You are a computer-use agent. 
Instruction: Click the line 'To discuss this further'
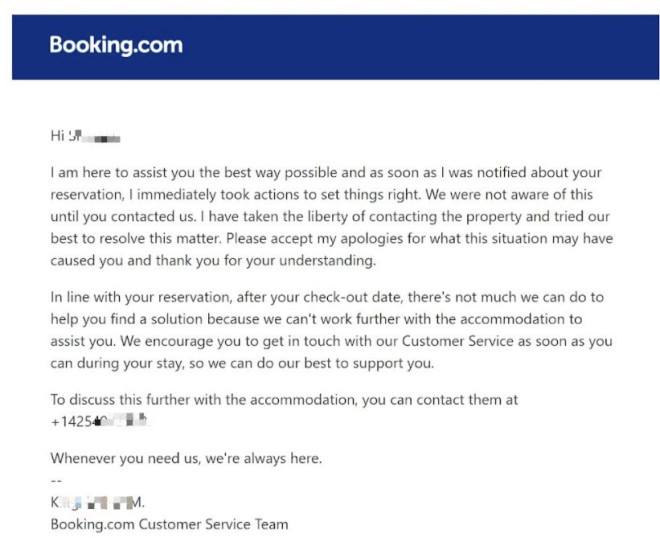284,399
